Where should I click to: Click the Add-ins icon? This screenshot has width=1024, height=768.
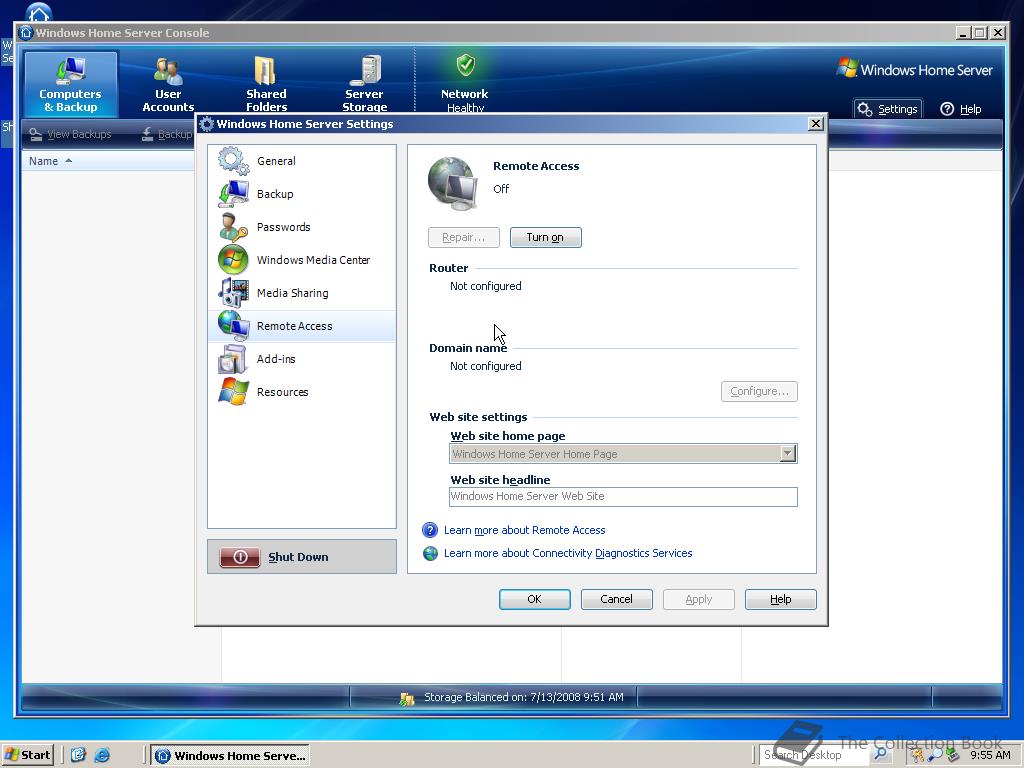click(x=233, y=359)
